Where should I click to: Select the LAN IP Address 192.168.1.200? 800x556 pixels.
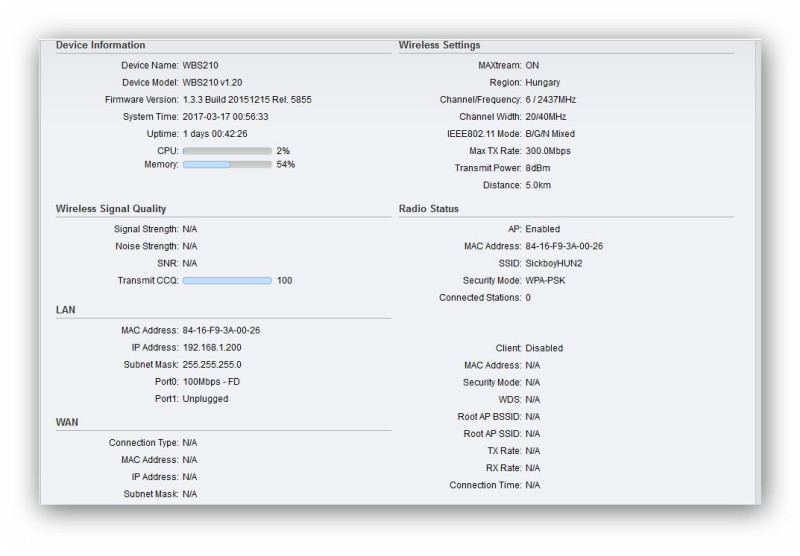coord(212,347)
